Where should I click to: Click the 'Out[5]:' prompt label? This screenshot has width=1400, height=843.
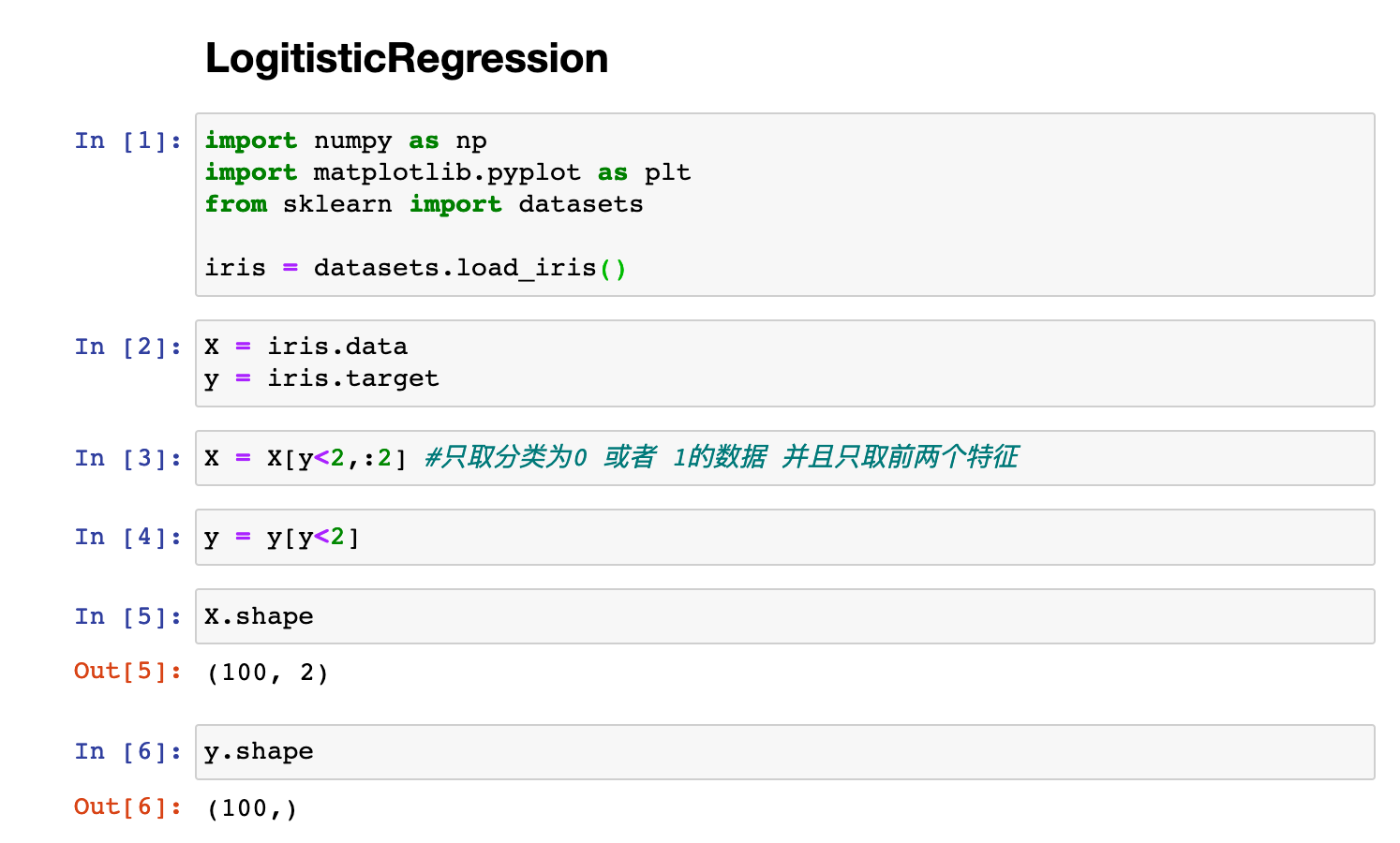point(128,671)
